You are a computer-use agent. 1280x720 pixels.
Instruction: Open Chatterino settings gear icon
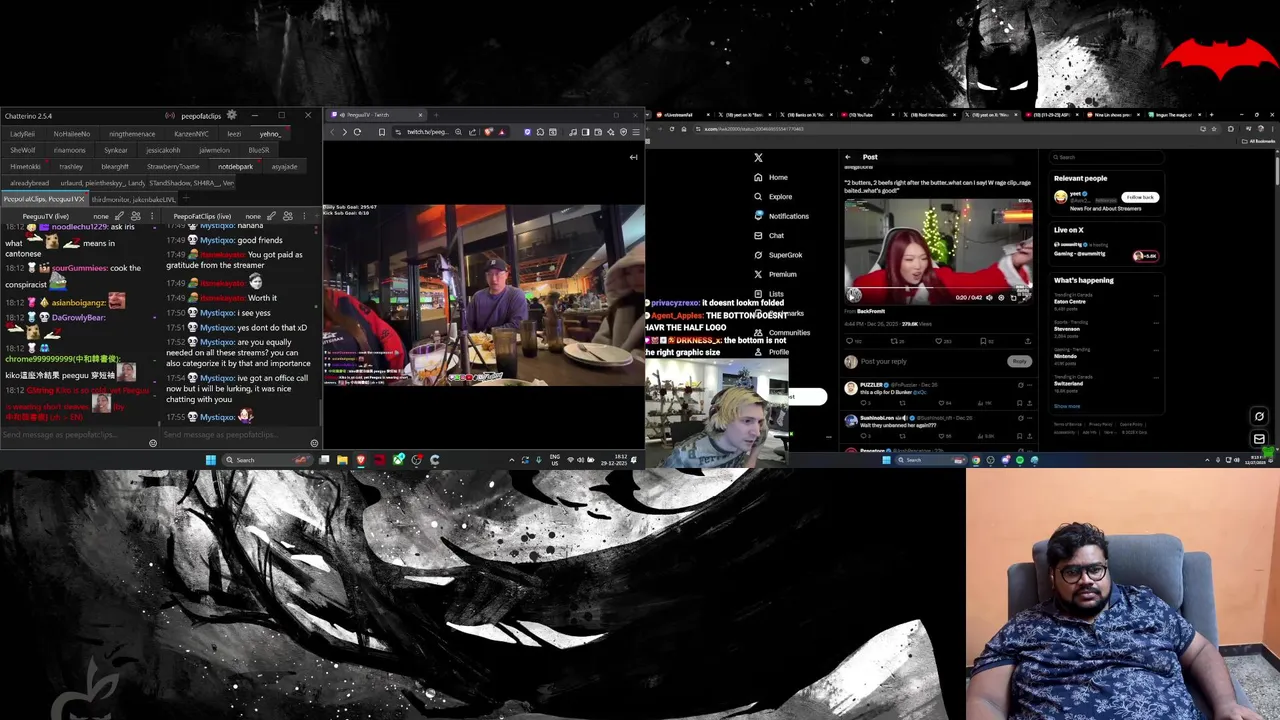[232, 116]
